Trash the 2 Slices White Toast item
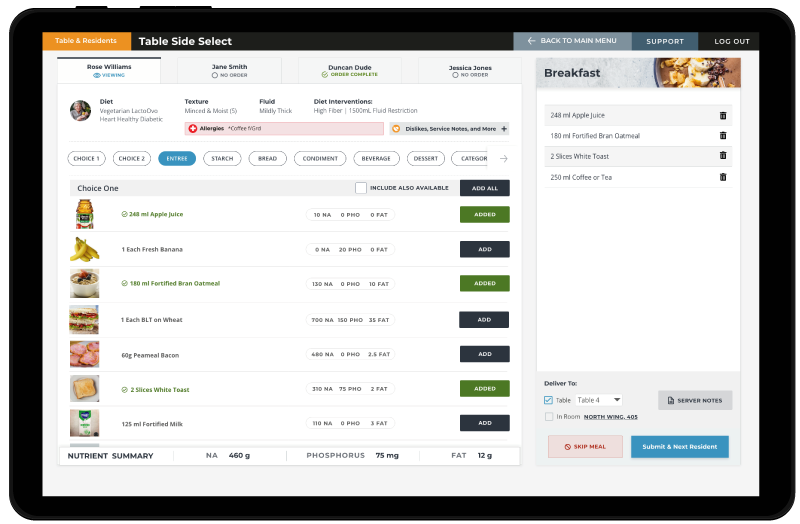This screenshot has height=524, width=800. (723, 156)
